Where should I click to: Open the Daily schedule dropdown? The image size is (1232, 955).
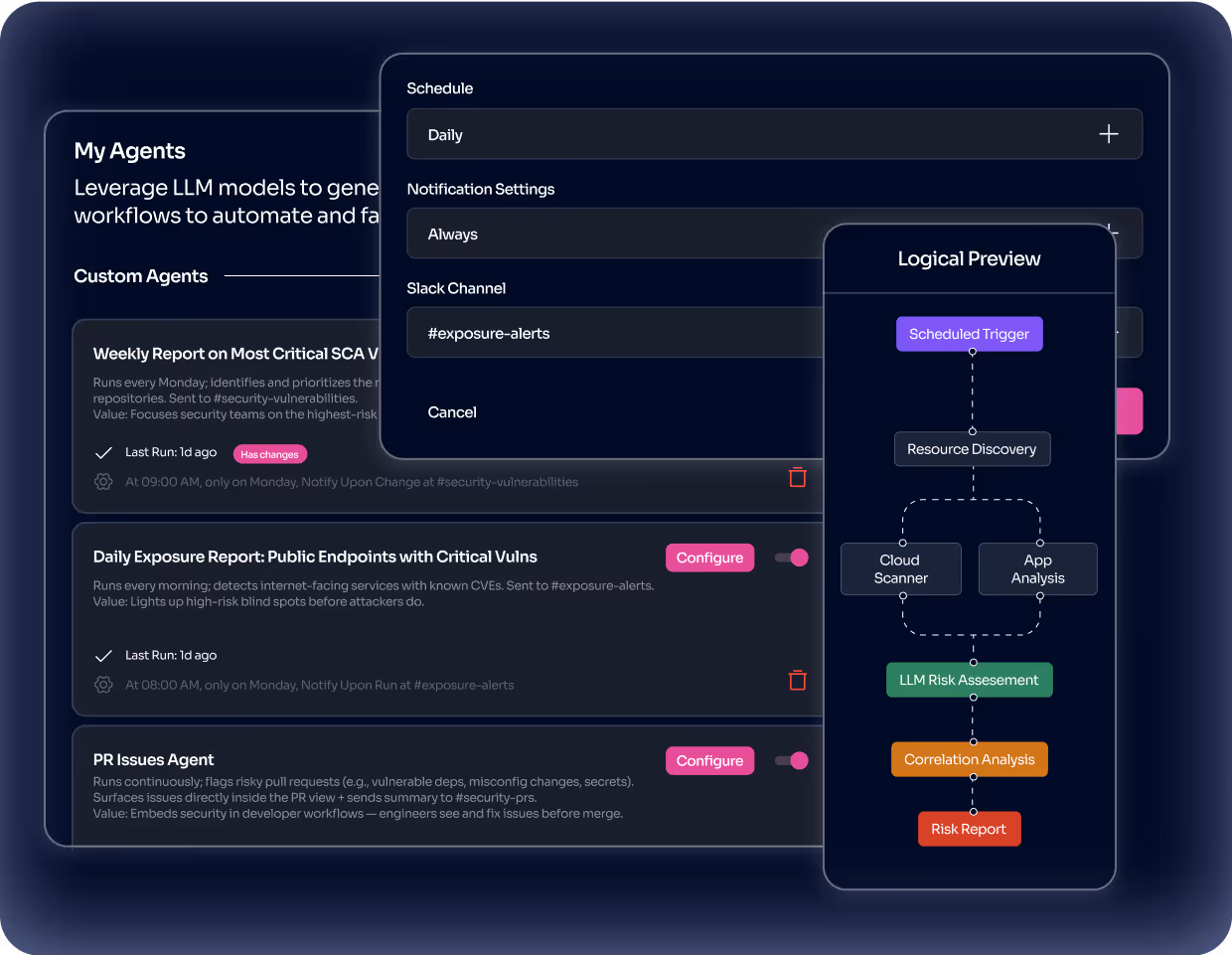coord(774,134)
